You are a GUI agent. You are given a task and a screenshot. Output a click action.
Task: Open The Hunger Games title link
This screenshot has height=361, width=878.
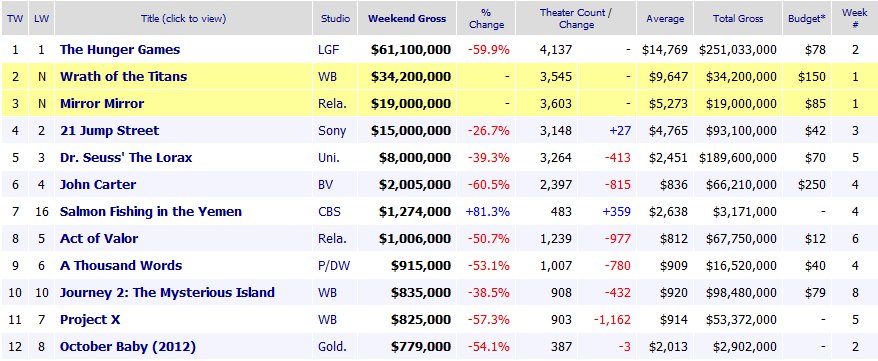coord(120,50)
